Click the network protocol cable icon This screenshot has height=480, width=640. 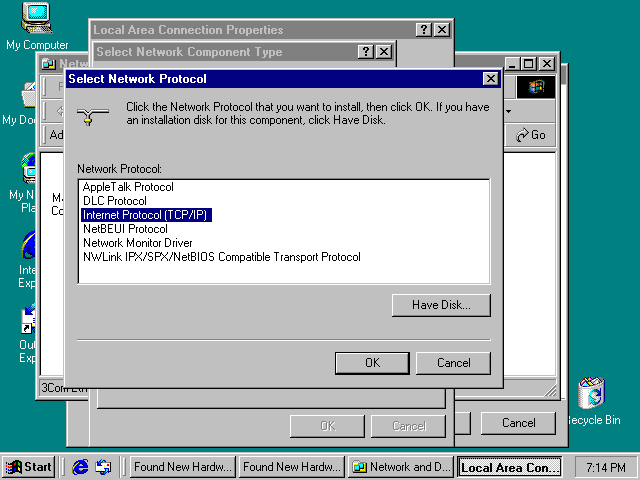93,116
